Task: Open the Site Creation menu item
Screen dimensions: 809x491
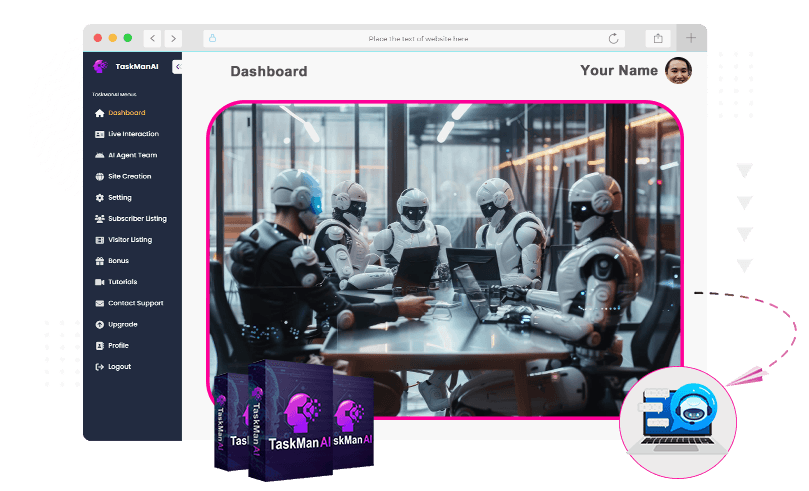Action: pyautogui.click(x=132, y=176)
